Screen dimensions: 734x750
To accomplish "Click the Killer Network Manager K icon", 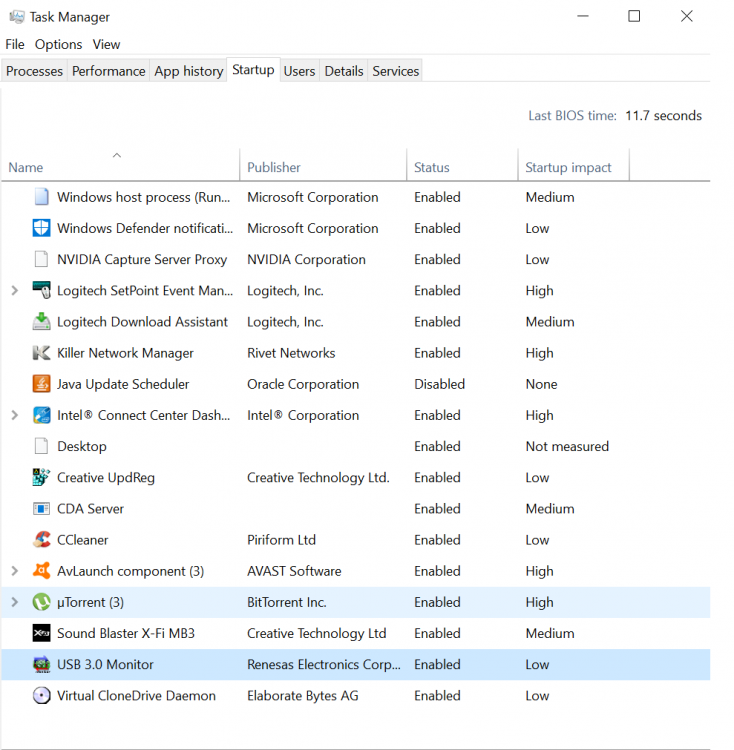I will pyautogui.click(x=42, y=353).
